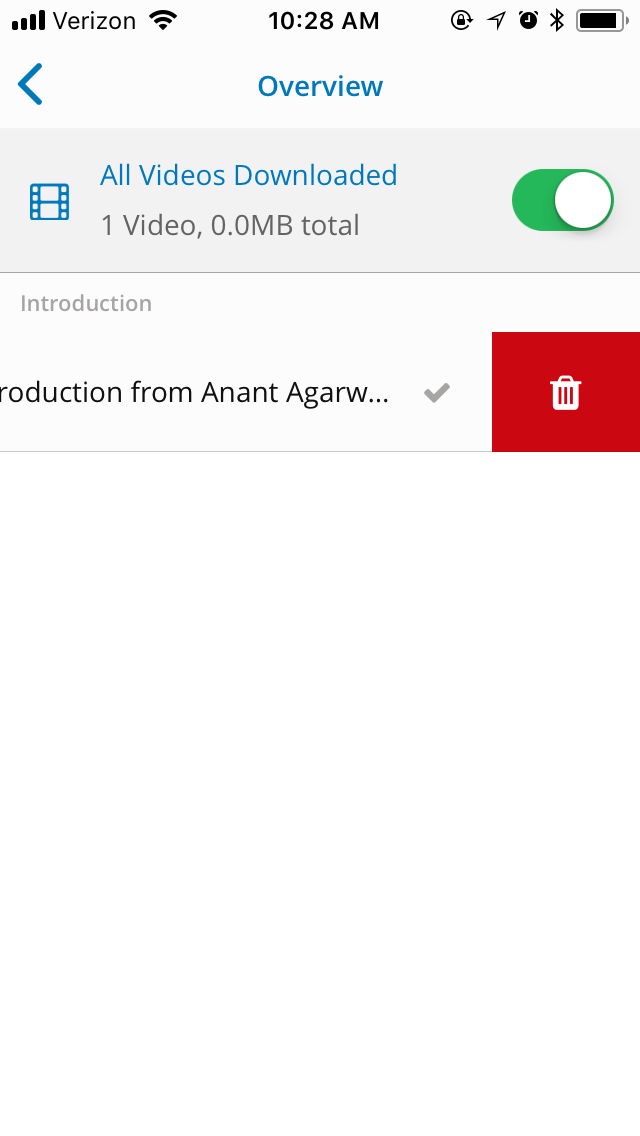Viewport: 640px width, 1136px height.
Task: Tap the back chevron arrow
Action: click(30, 85)
